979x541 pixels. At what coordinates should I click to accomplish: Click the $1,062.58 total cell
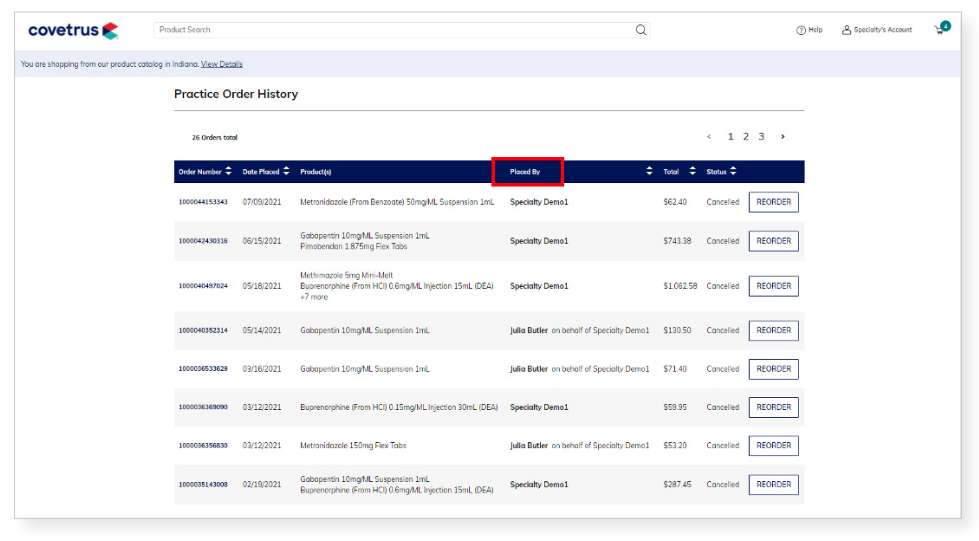point(680,286)
